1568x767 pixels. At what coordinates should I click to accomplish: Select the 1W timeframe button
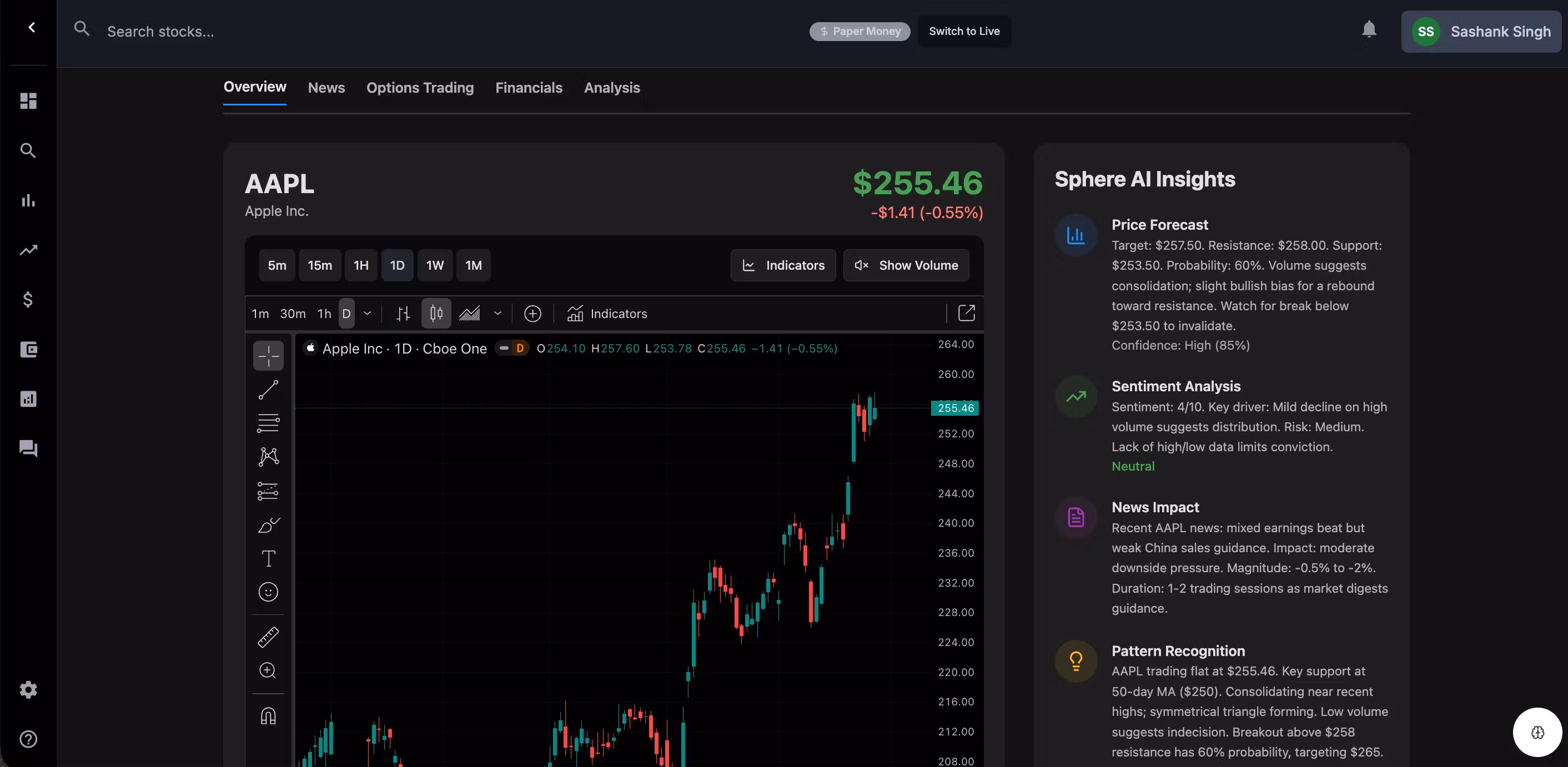435,265
